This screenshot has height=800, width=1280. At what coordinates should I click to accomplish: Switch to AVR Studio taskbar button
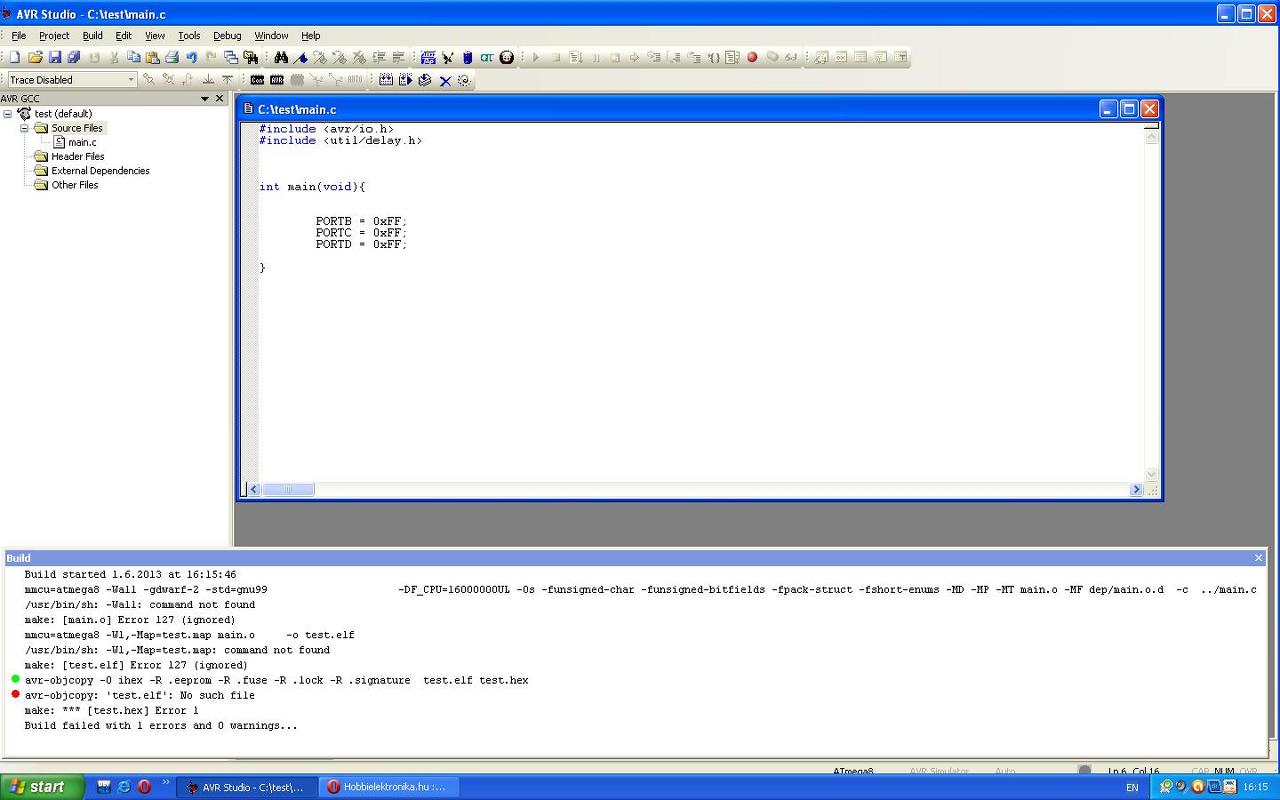(x=249, y=787)
